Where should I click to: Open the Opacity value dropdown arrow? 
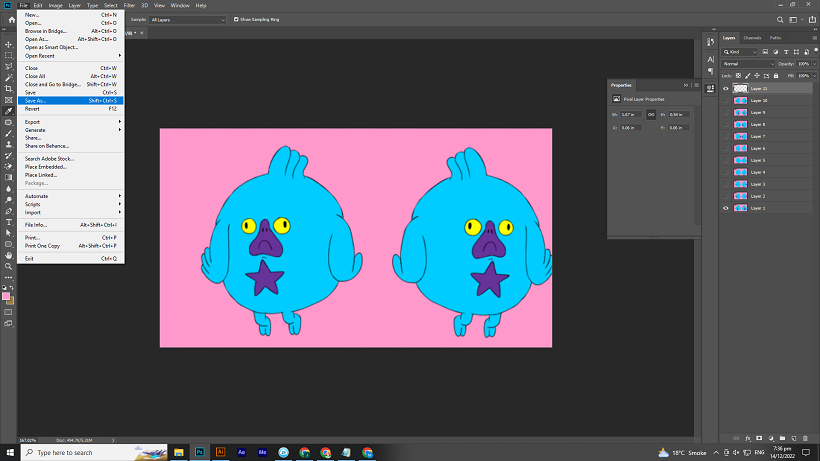(x=815, y=64)
